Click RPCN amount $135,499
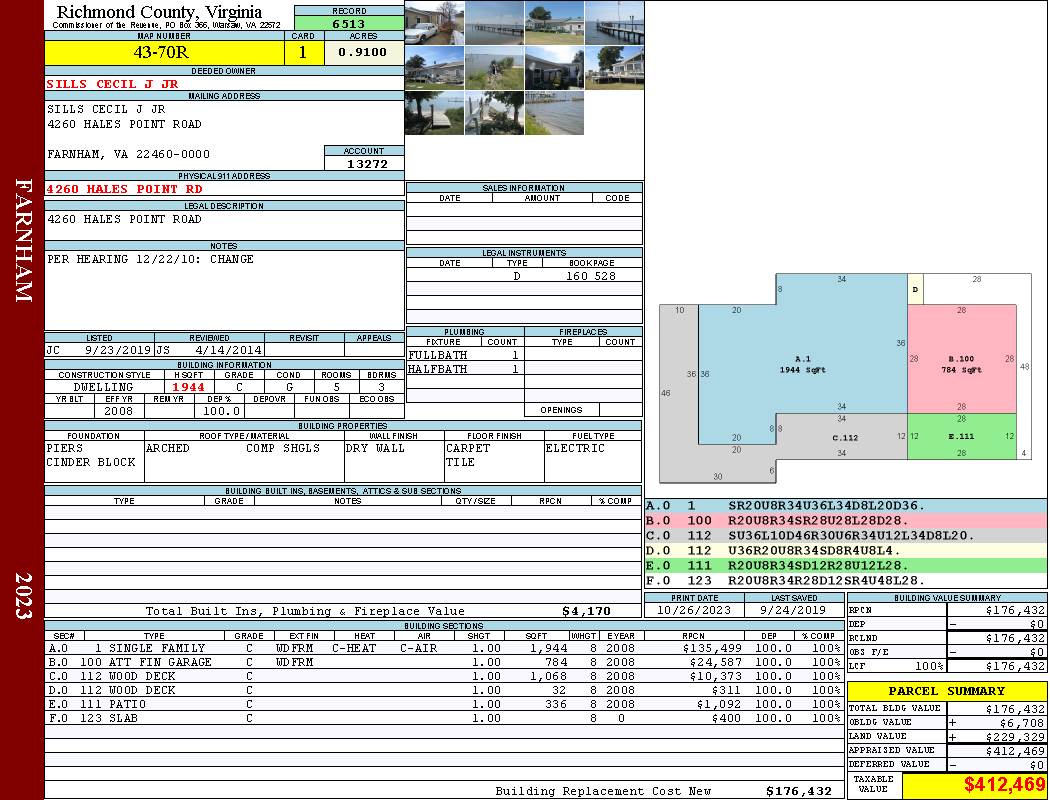The image size is (1050, 800). (x=712, y=648)
